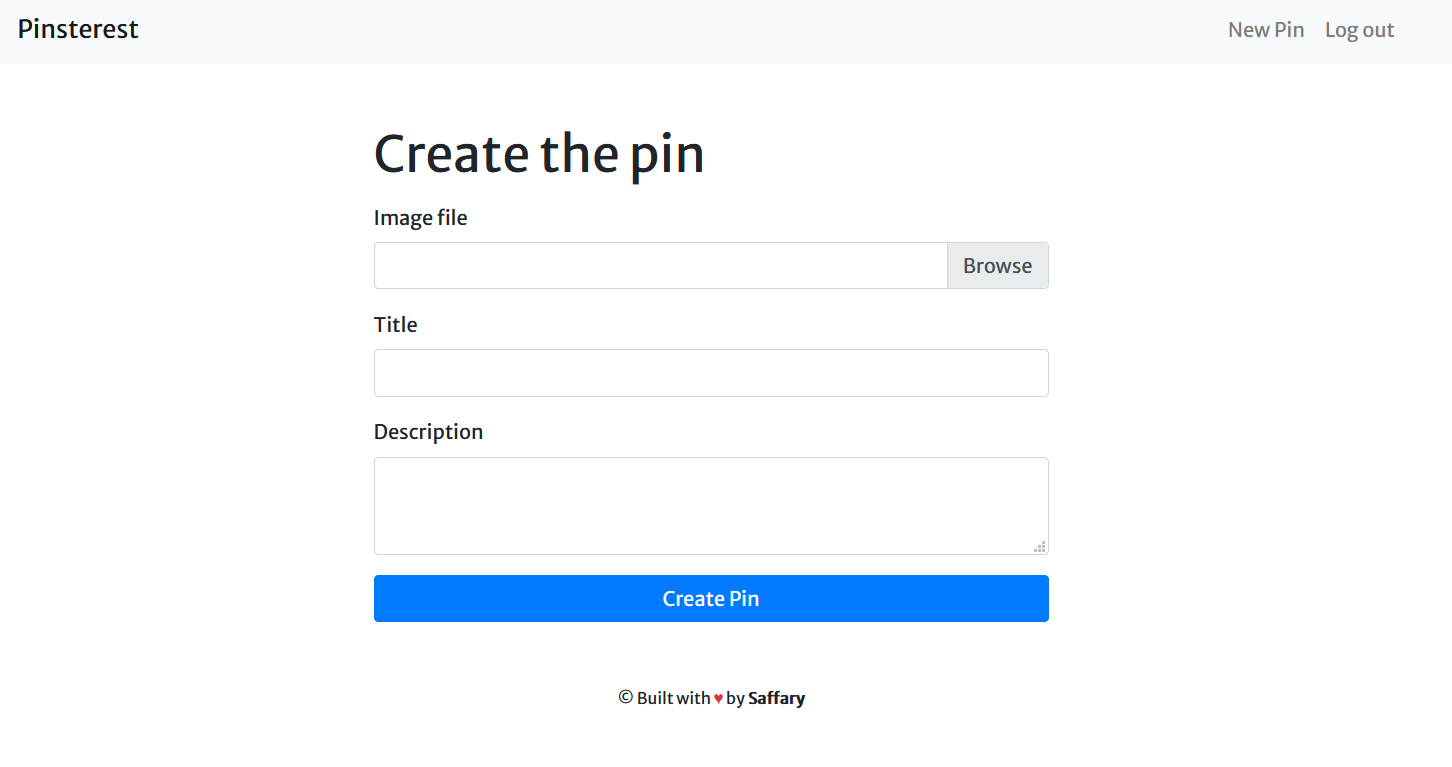Viewport: 1452px width, 767px height.
Task: Click inside the Description text area
Action: click(711, 505)
